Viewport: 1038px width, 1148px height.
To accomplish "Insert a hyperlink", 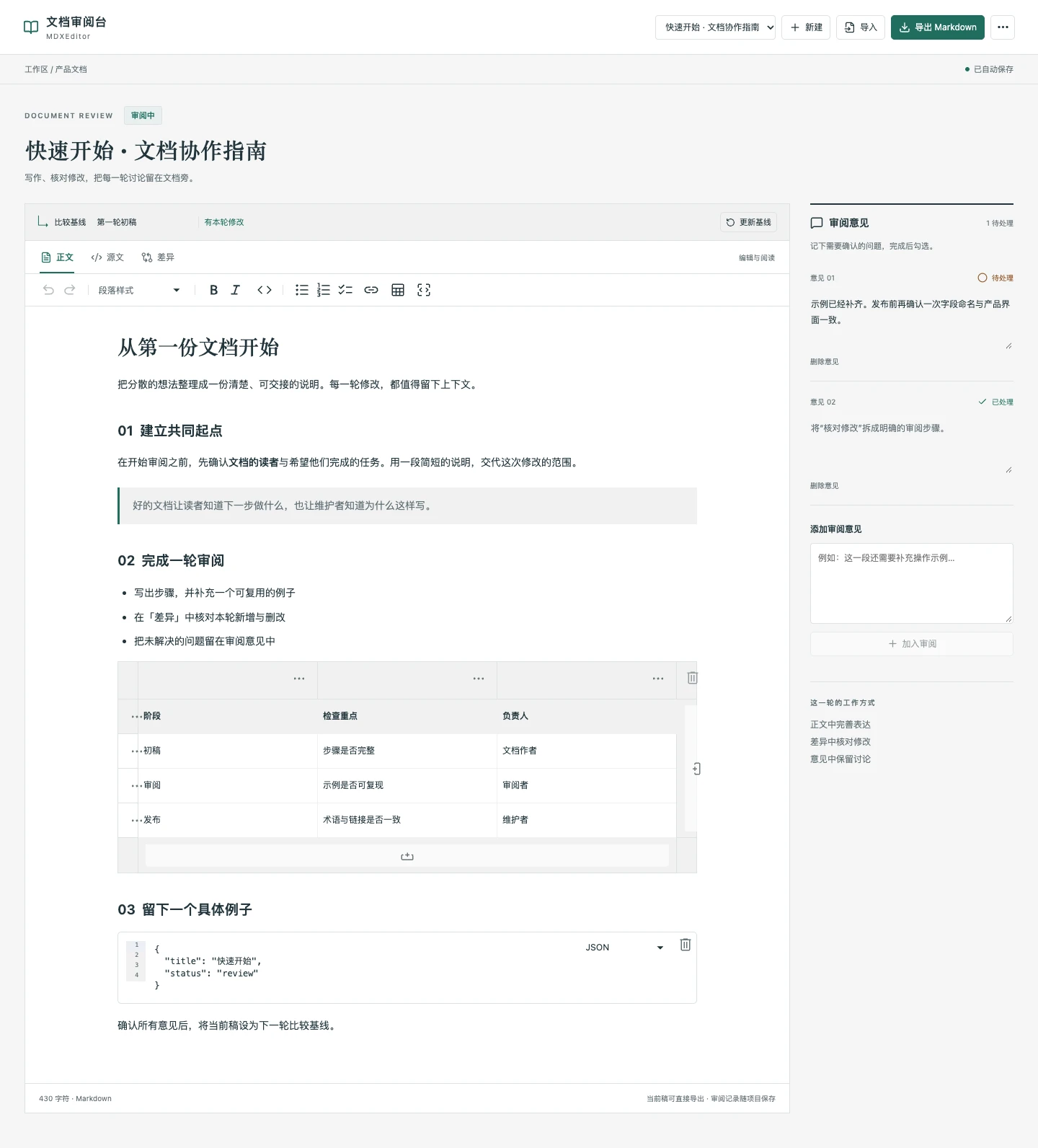I will (371, 290).
